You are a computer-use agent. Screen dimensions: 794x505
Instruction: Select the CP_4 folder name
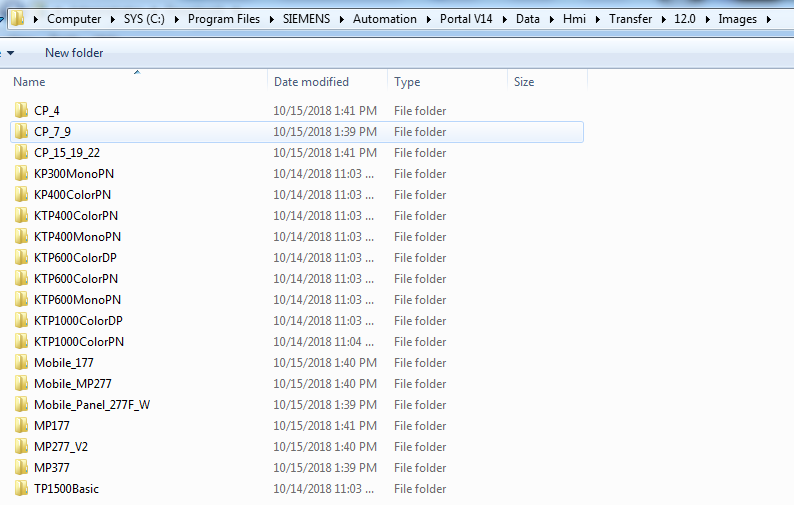(47, 110)
